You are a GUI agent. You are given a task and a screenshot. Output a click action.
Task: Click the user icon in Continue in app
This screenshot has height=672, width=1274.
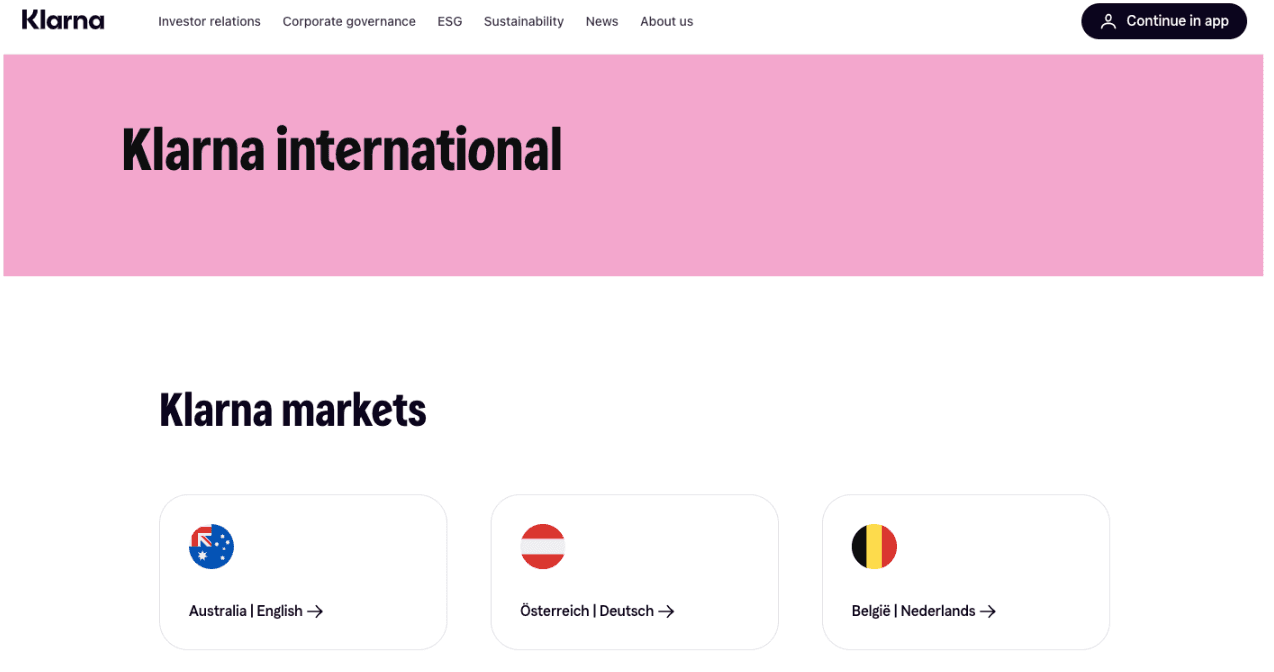click(1108, 21)
